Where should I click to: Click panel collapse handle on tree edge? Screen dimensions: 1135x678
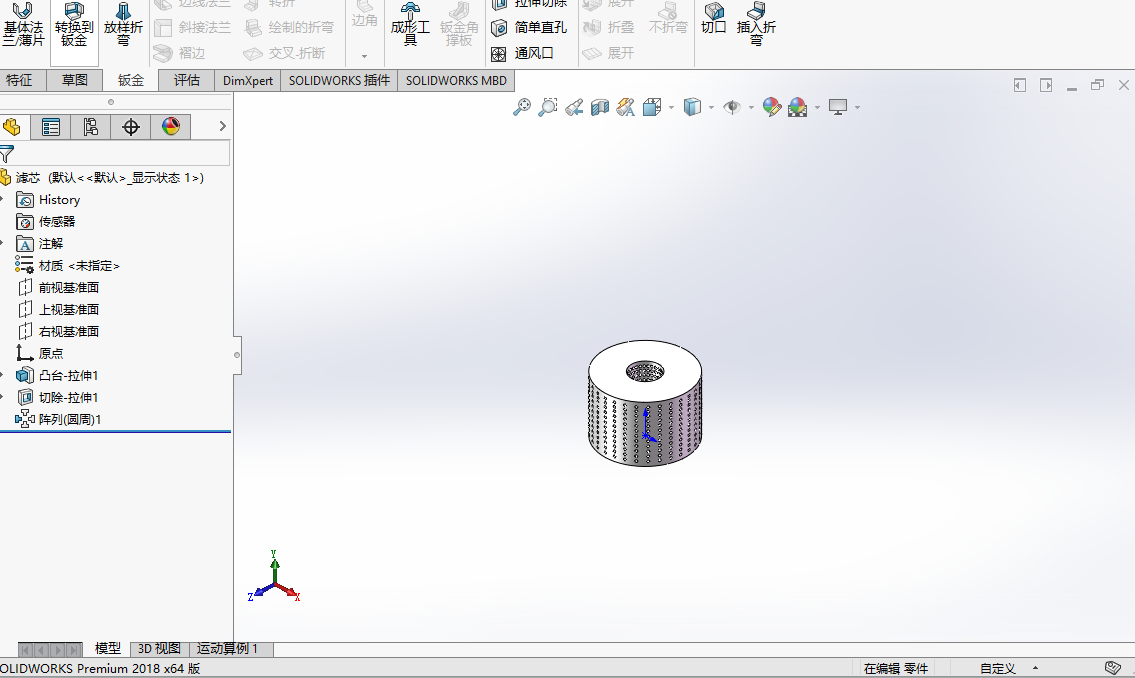(237, 355)
